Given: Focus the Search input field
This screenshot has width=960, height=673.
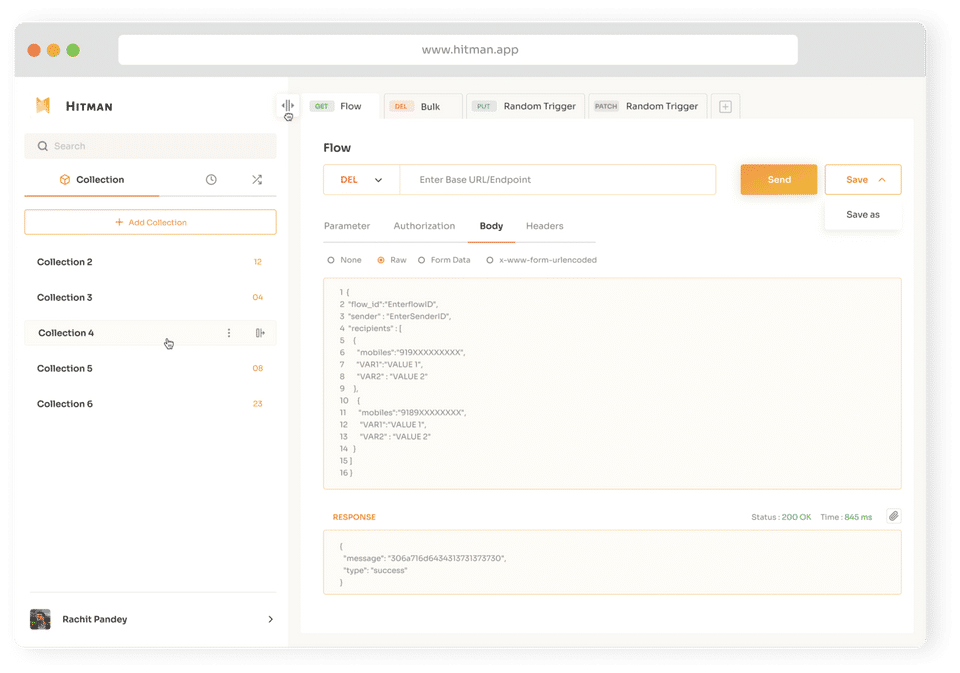Looking at the screenshot, I should [151, 146].
